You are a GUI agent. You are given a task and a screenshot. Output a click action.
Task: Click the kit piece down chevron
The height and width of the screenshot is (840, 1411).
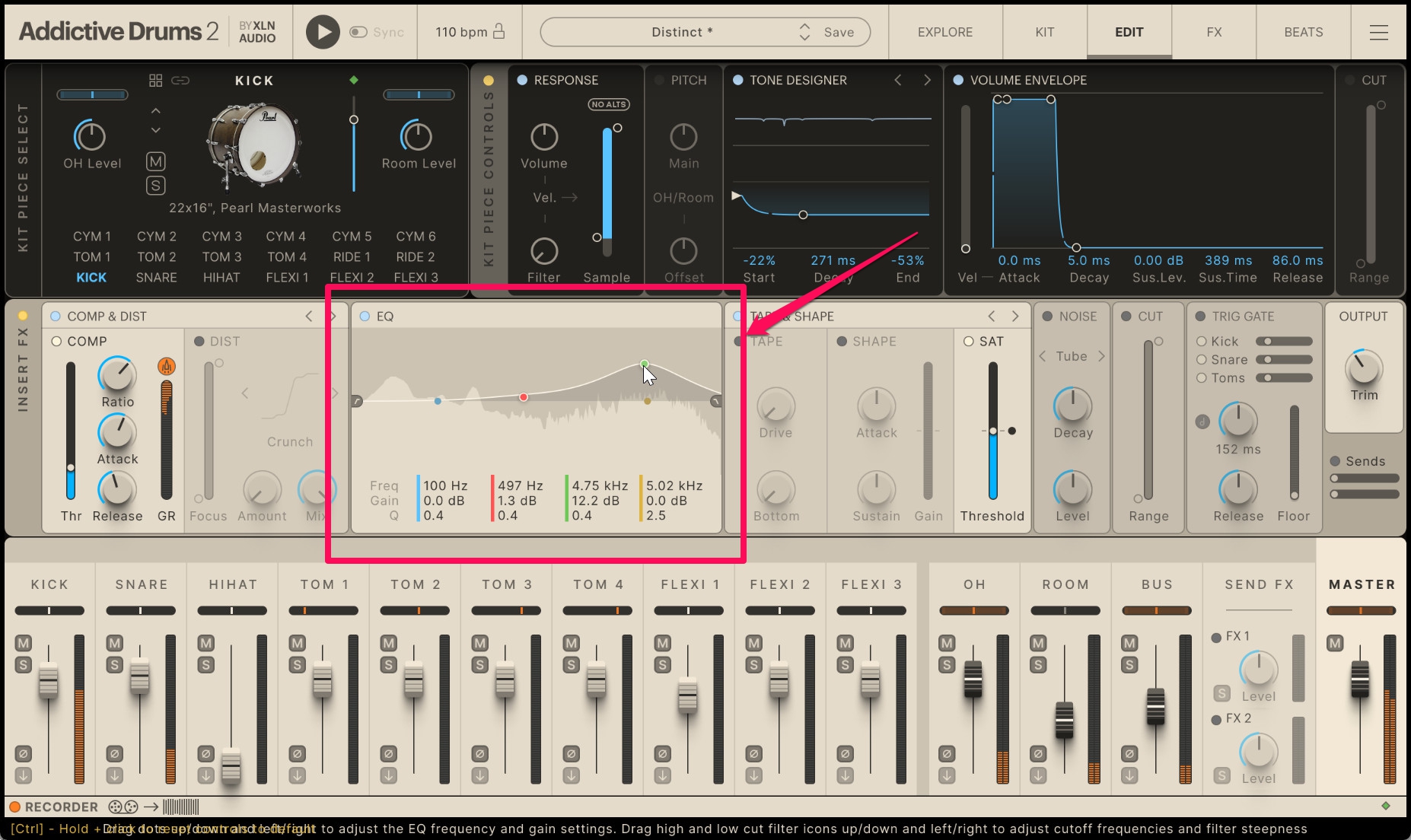155,131
